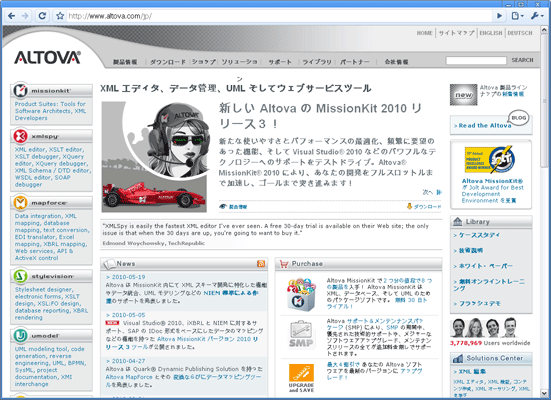Click the site search input box
The width and height of the screenshot is (551, 400).
pos(476,60)
